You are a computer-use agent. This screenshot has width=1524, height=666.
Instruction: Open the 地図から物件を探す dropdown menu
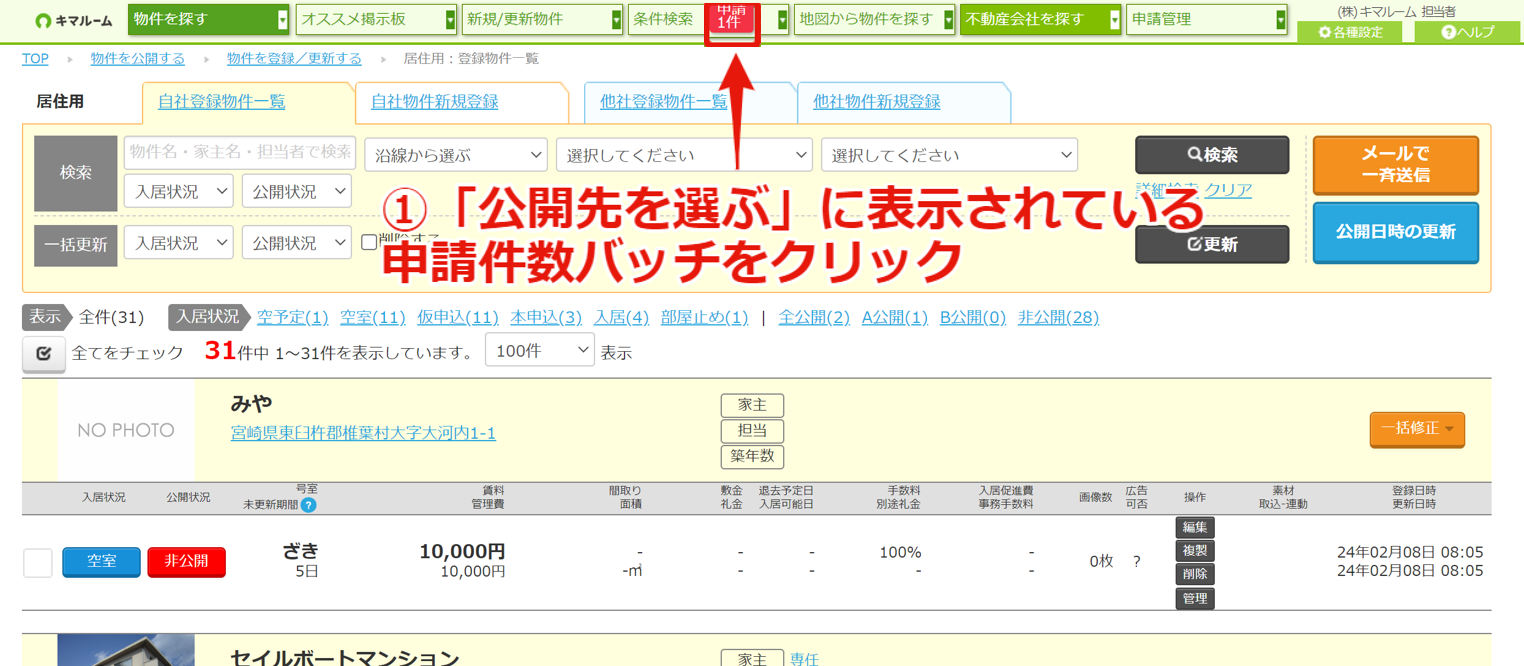(x=875, y=19)
